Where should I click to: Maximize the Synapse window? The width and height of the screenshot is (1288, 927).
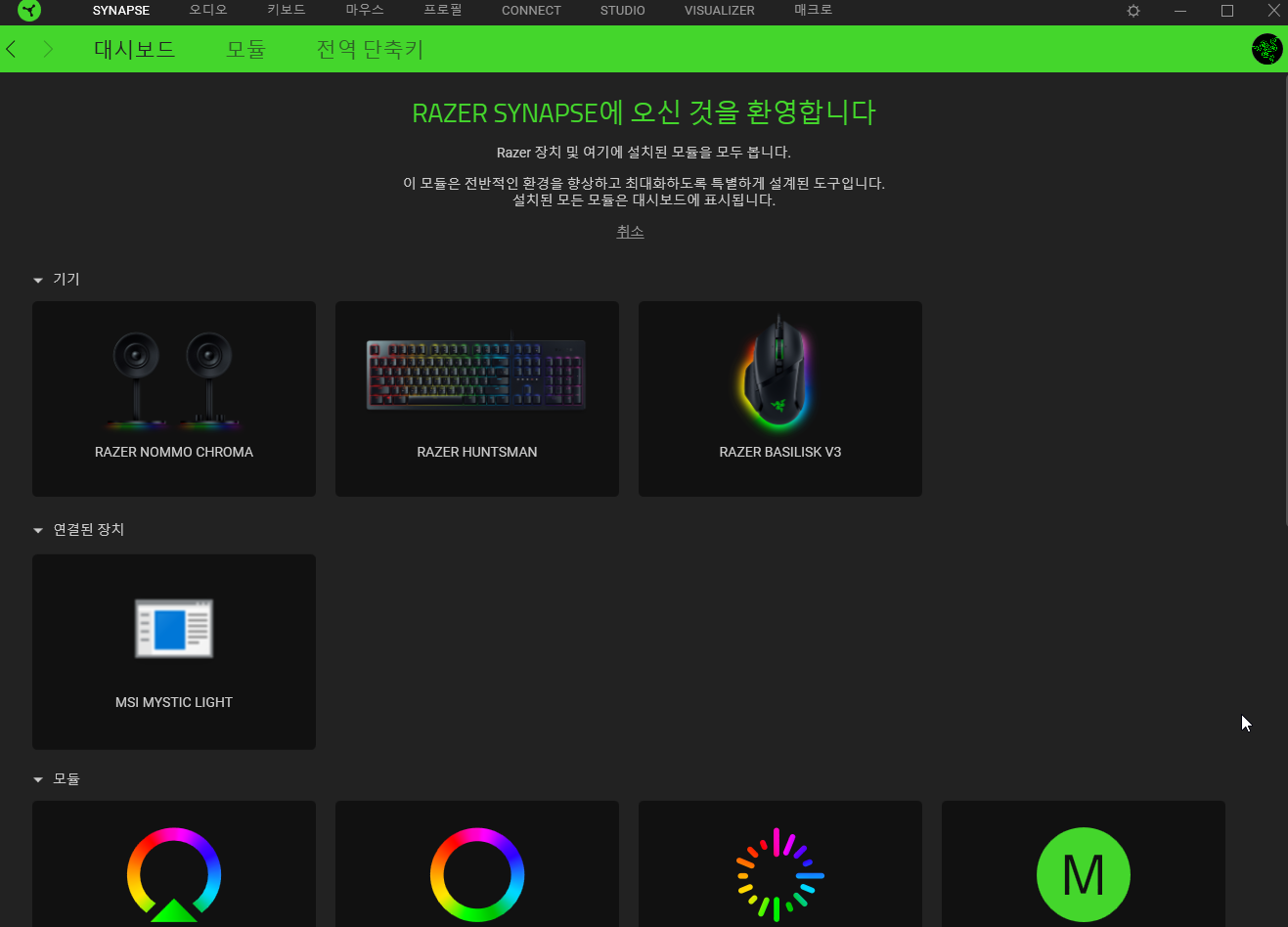point(1227,11)
